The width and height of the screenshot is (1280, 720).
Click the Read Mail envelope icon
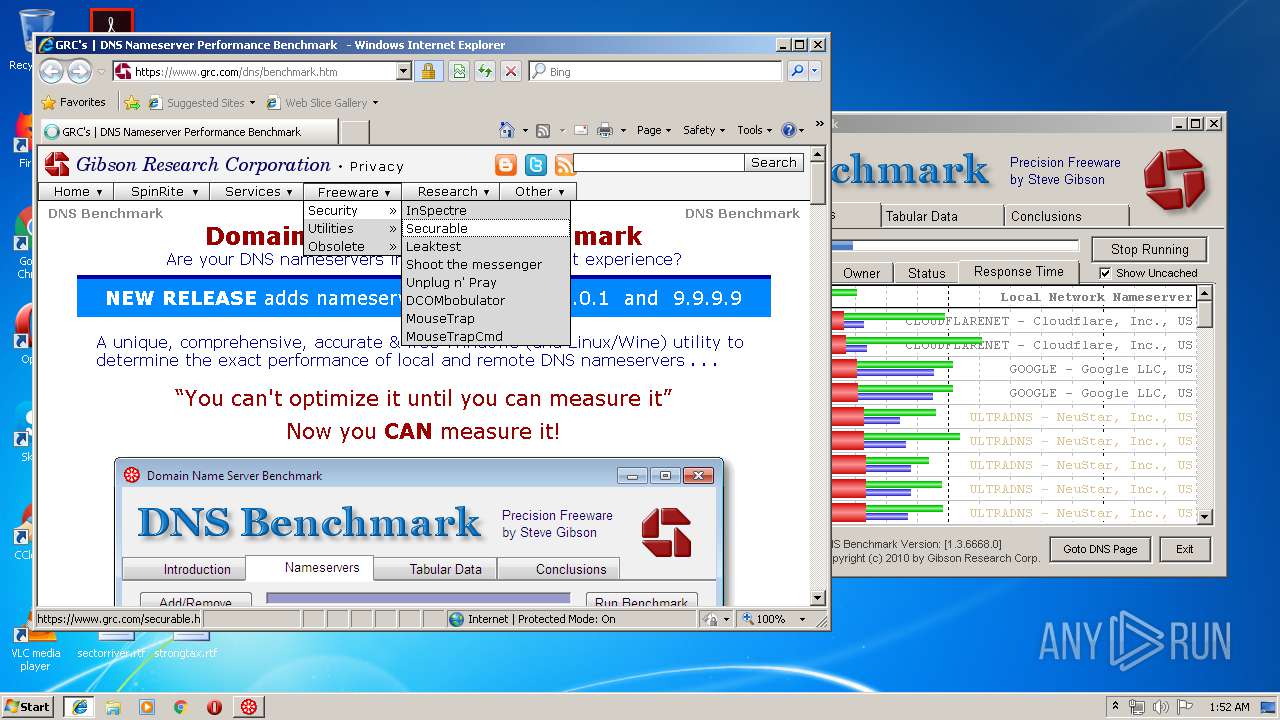[581, 130]
